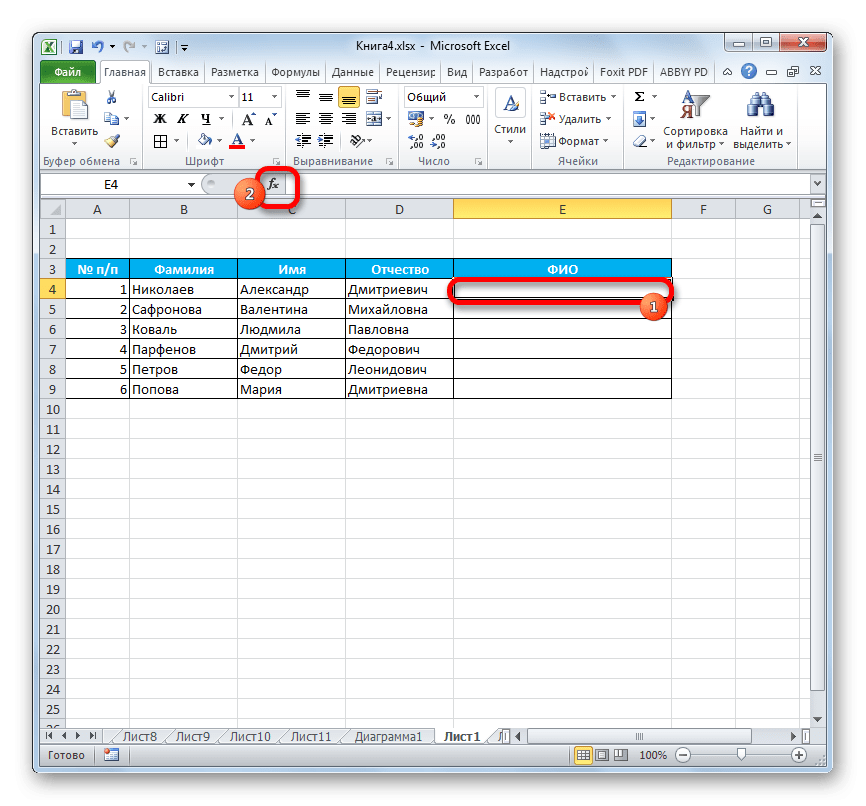Open the font size 11 dropdown
The image size is (866, 806).
pos(274,97)
